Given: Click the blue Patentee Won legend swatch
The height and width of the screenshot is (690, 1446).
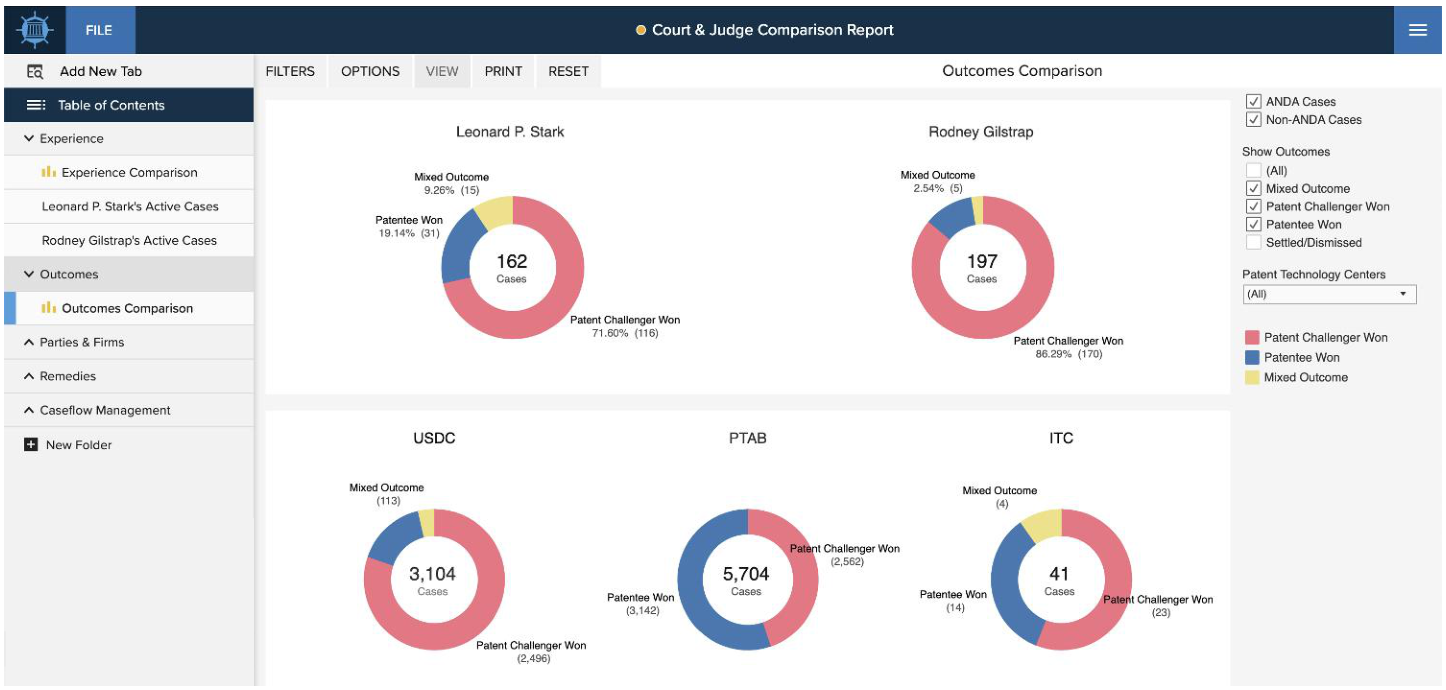Looking at the screenshot, I should coord(1252,357).
